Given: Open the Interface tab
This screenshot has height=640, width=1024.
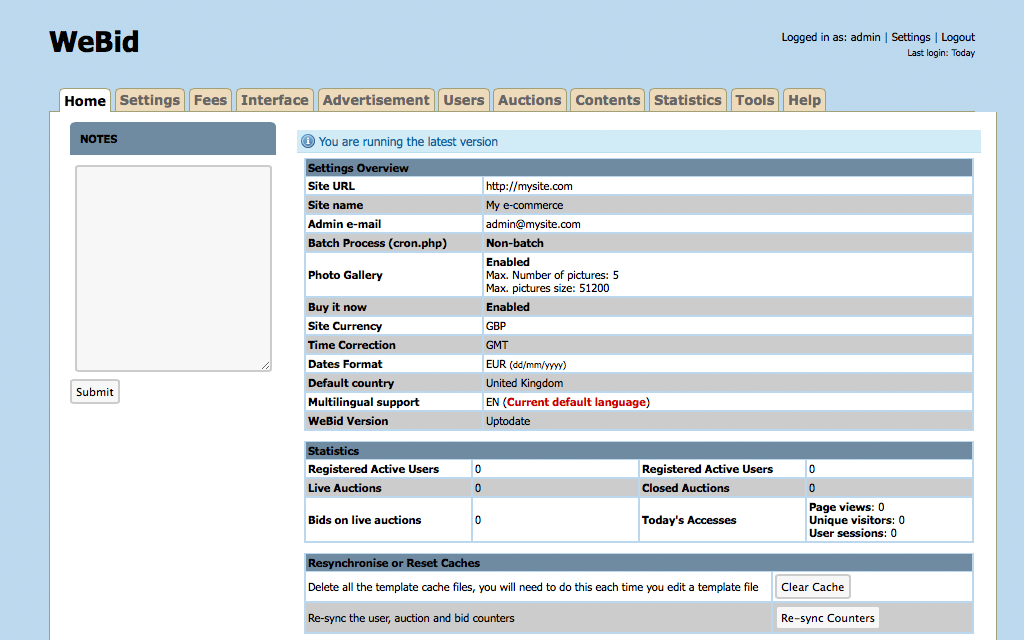Looking at the screenshot, I should pyautogui.click(x=274, y=100).
